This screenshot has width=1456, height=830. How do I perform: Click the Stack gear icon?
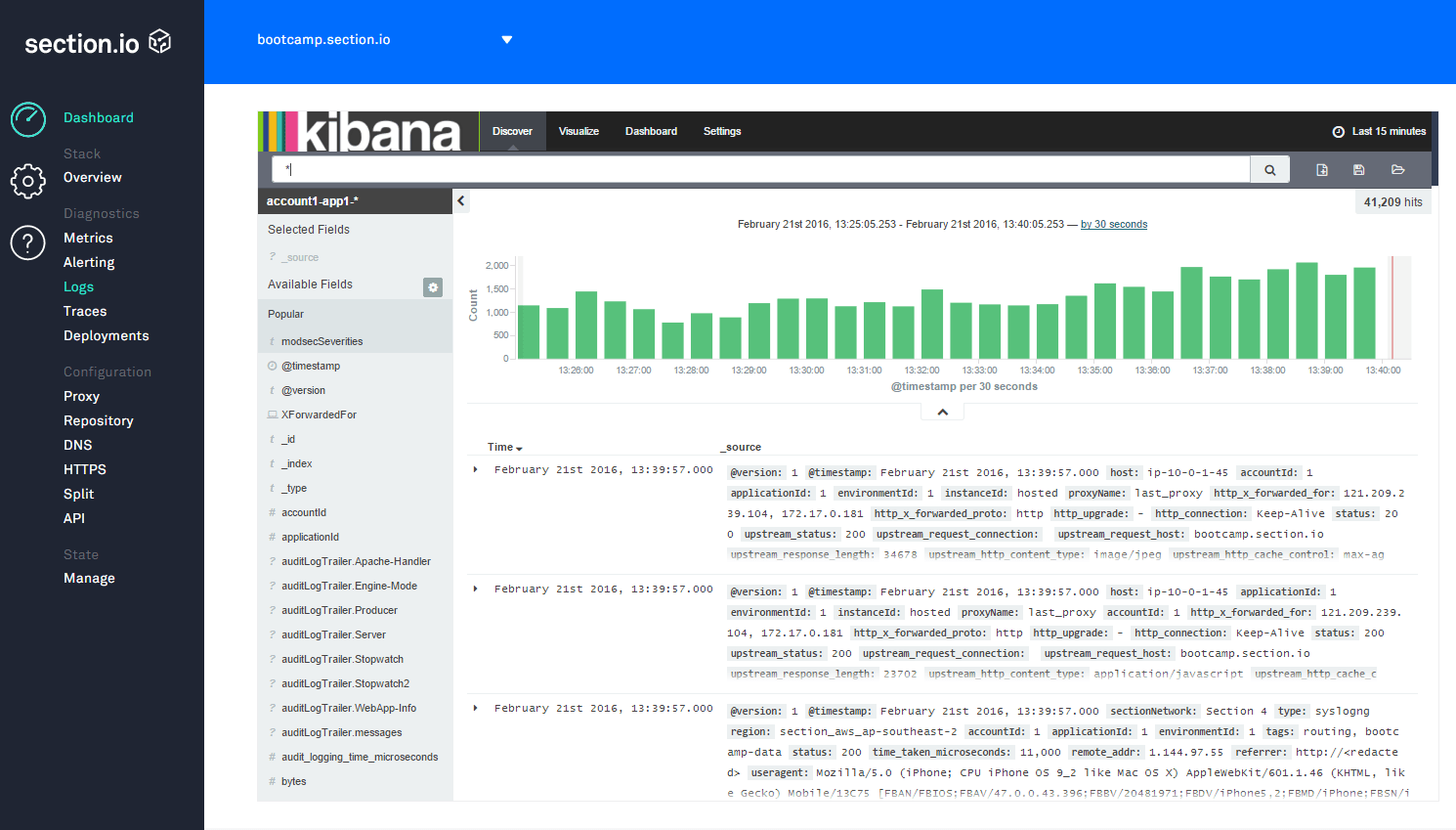28,181
